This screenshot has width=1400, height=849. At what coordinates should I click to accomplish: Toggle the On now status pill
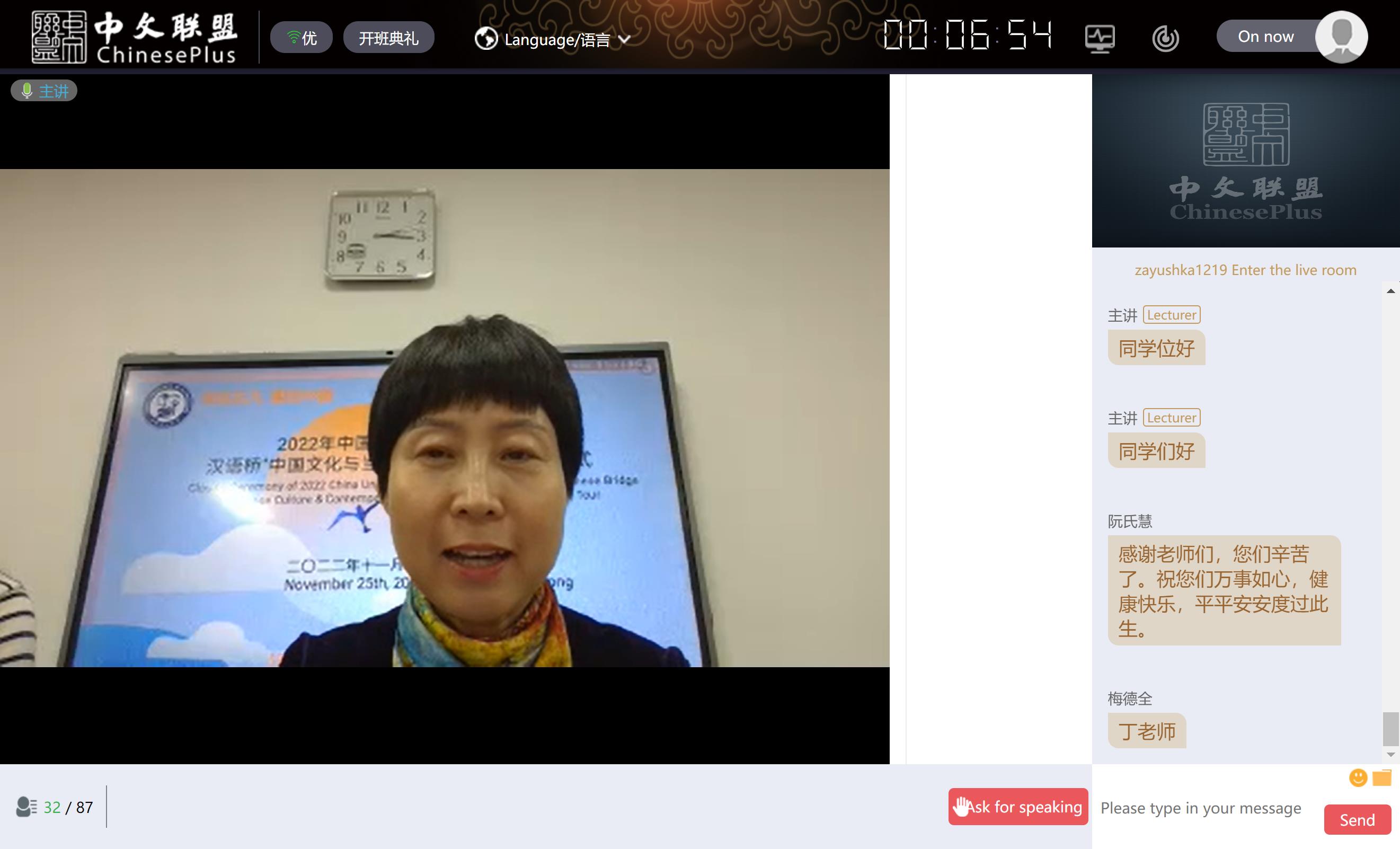(1265, 37)
